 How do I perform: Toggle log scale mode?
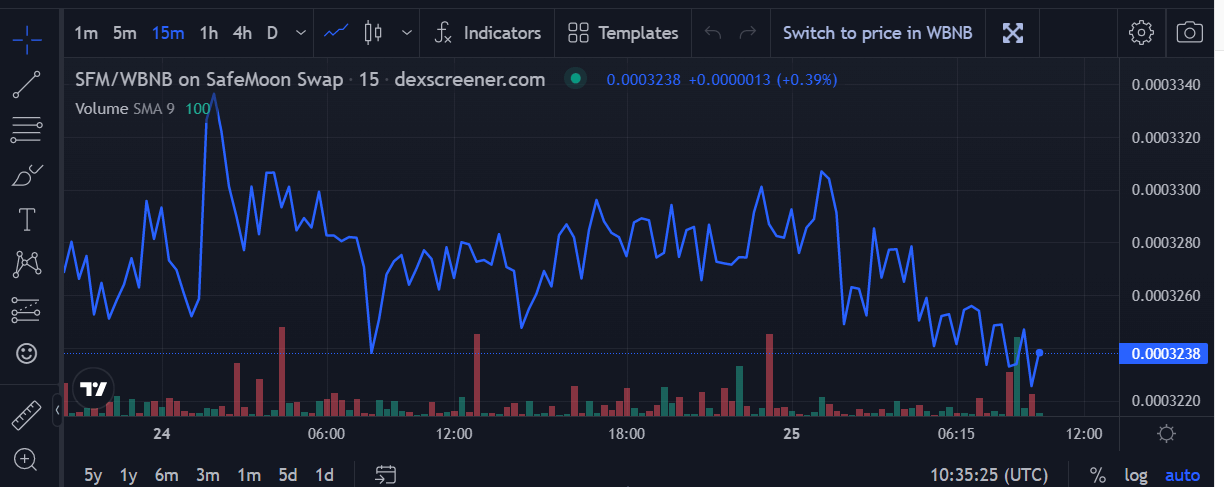(x=1136, y=475)
